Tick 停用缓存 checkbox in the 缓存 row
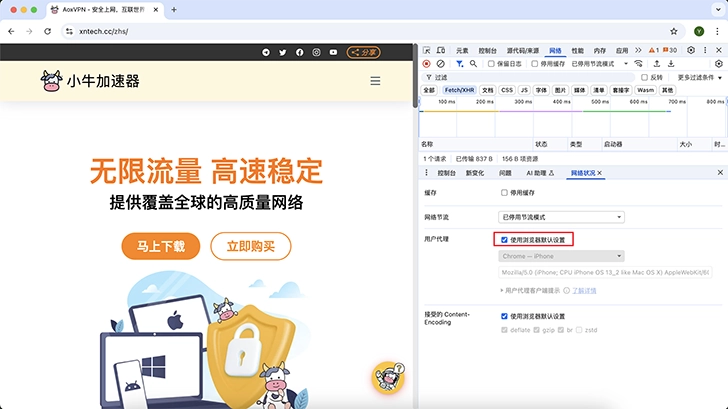The height and width of the screenshot is (409, 728). [504, 193]
